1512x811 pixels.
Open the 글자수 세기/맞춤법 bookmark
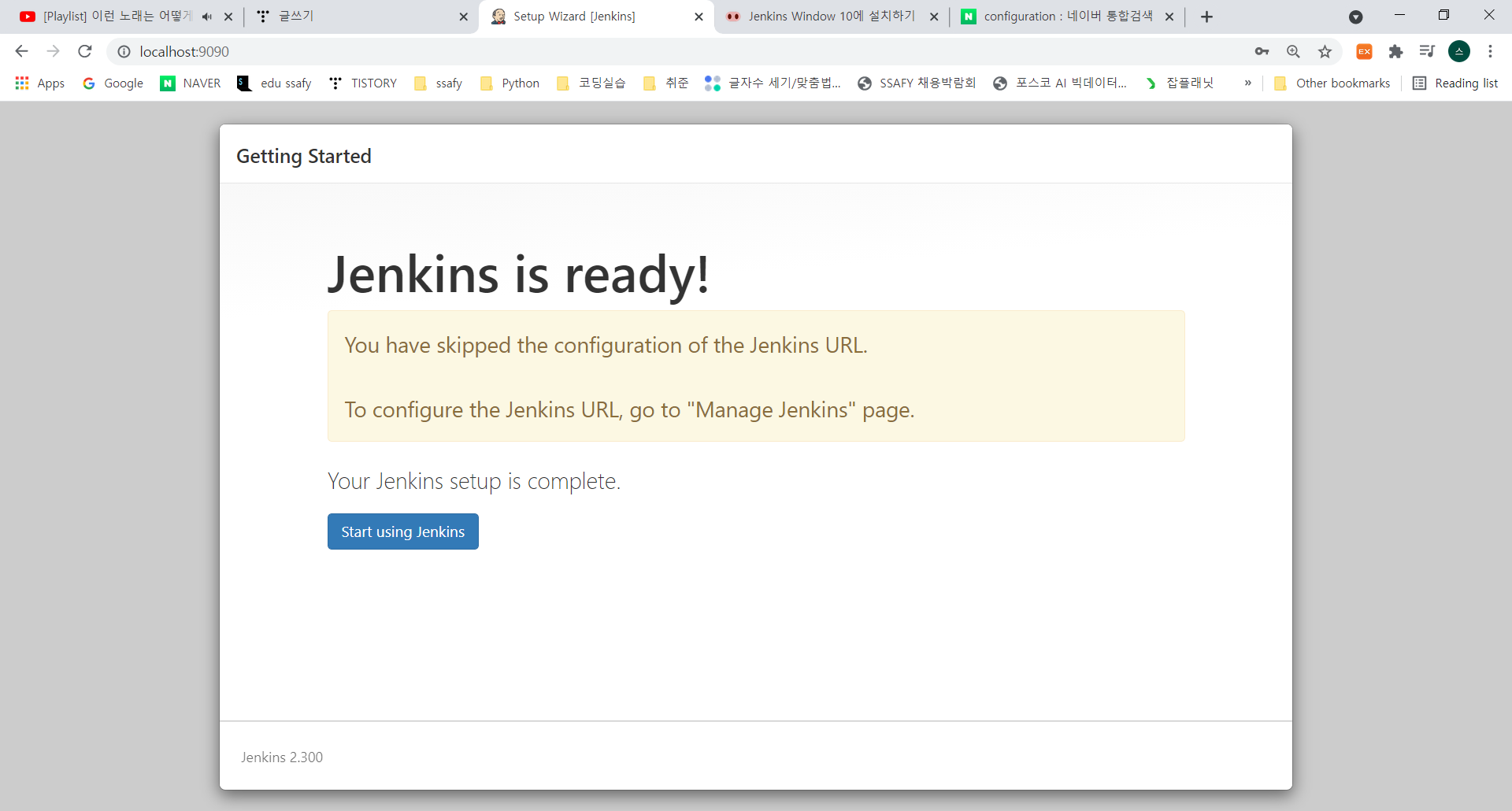773,83
